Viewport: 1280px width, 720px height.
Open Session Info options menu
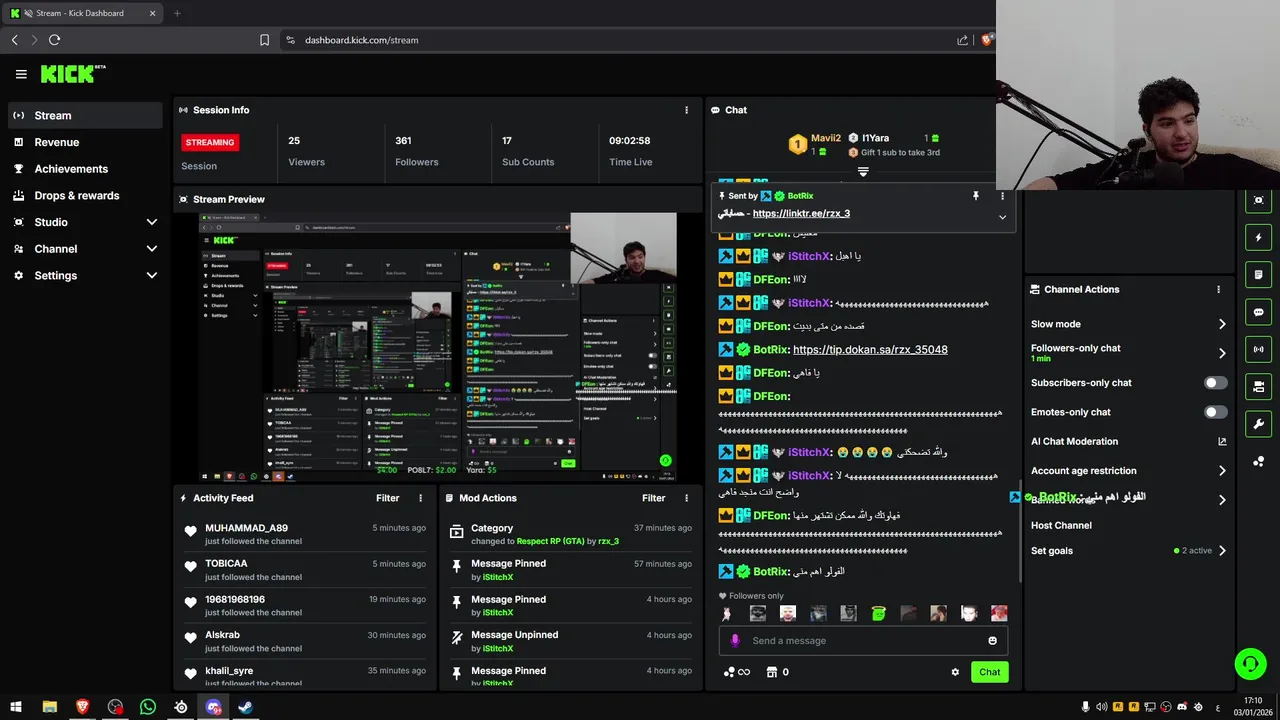click(x=686, y=110)
